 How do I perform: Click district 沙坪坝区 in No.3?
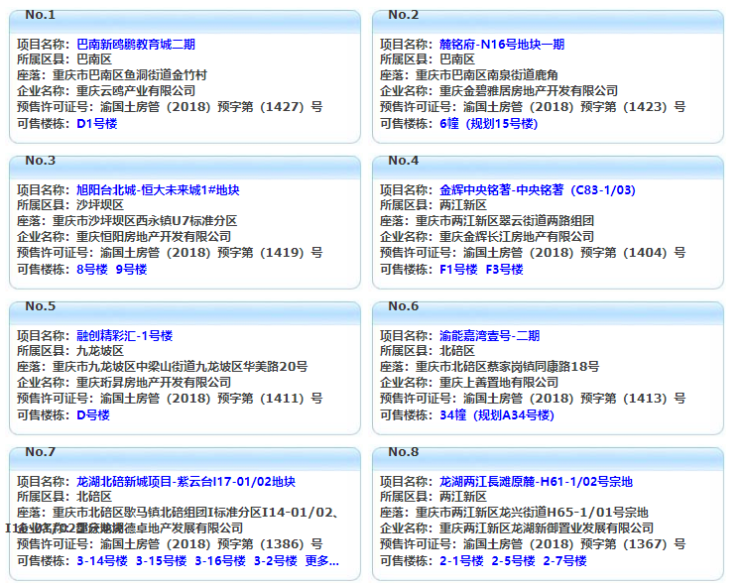(100, 205)
